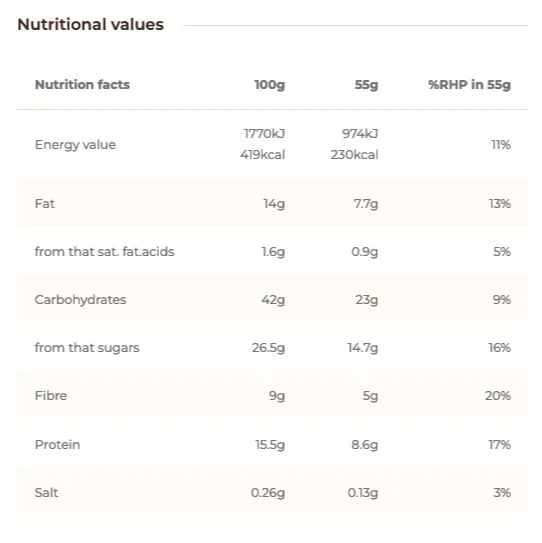Viewport: 542px width, 543px height.
Task: Select the 16% sugars percentage
Action: click(x=499, y=348)
